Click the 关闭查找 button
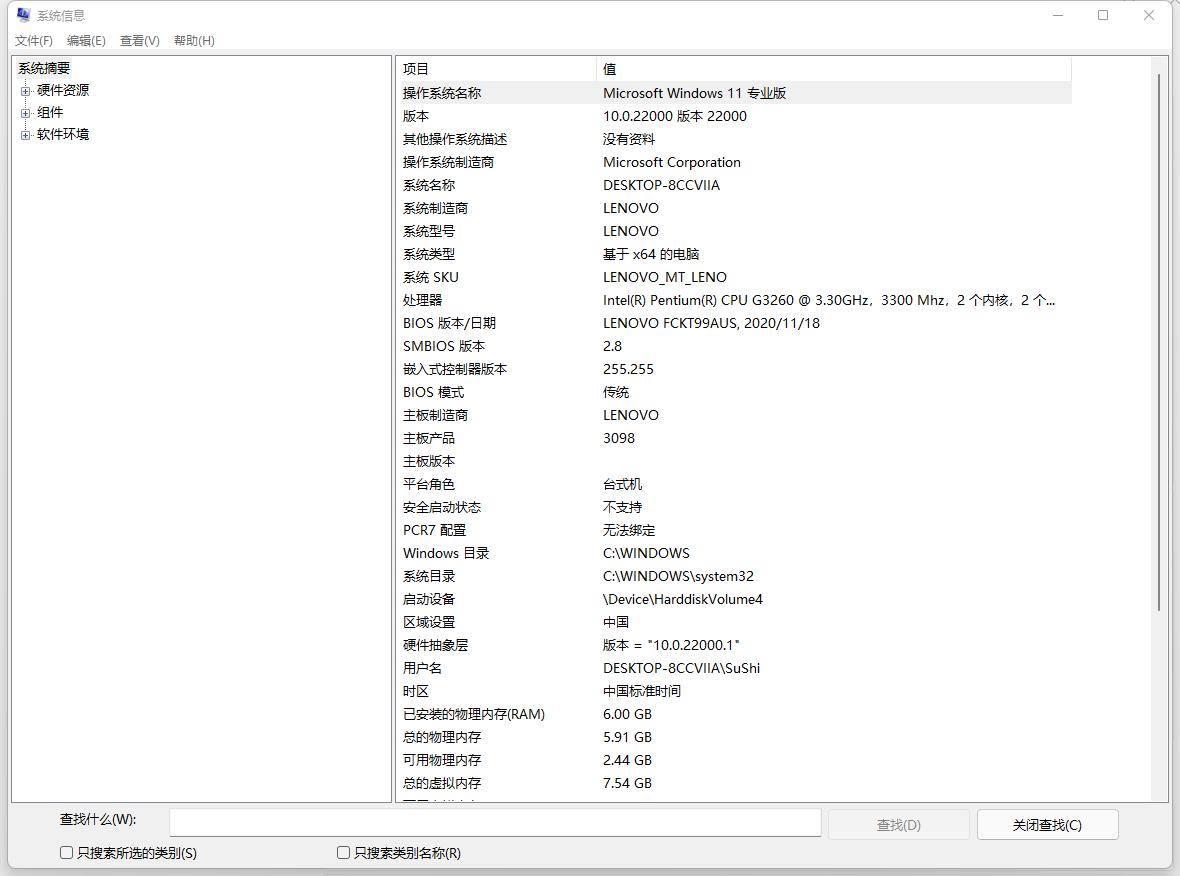1180x876 pixels. coord(1047,823)
